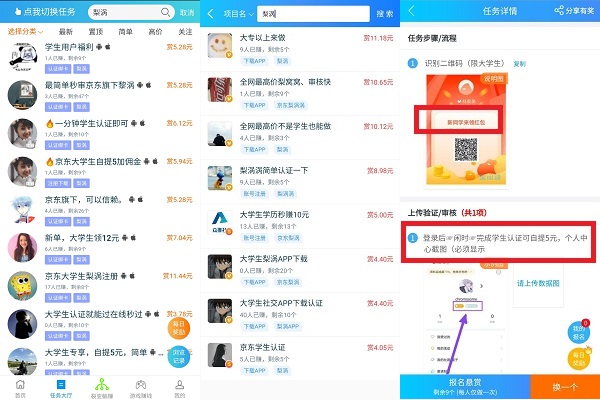
Task: Select the 高价 sorting tab
Action: coord(155,32)
